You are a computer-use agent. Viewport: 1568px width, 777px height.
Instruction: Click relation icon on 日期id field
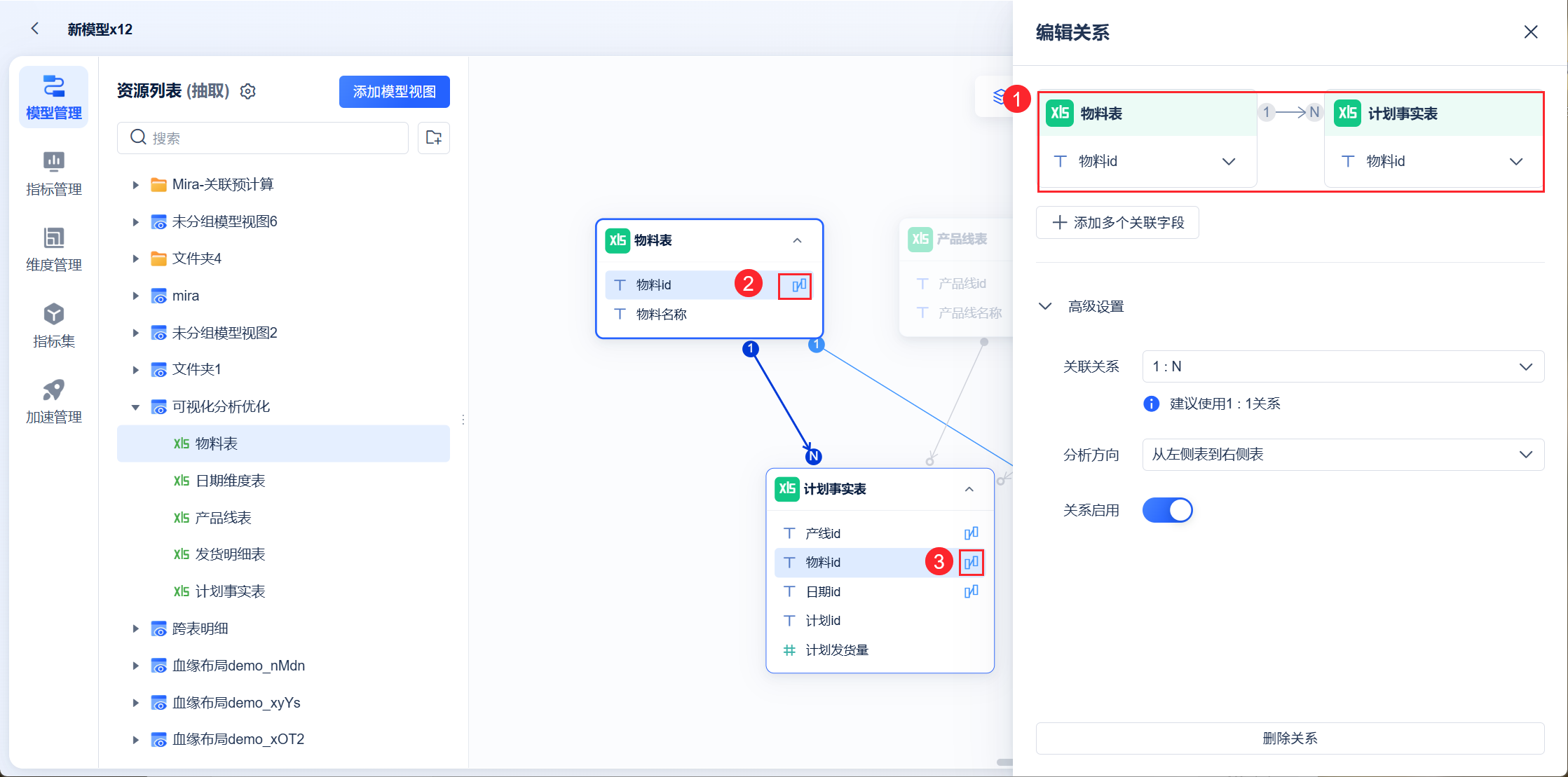pyautogui.click(x=971, y=592)
